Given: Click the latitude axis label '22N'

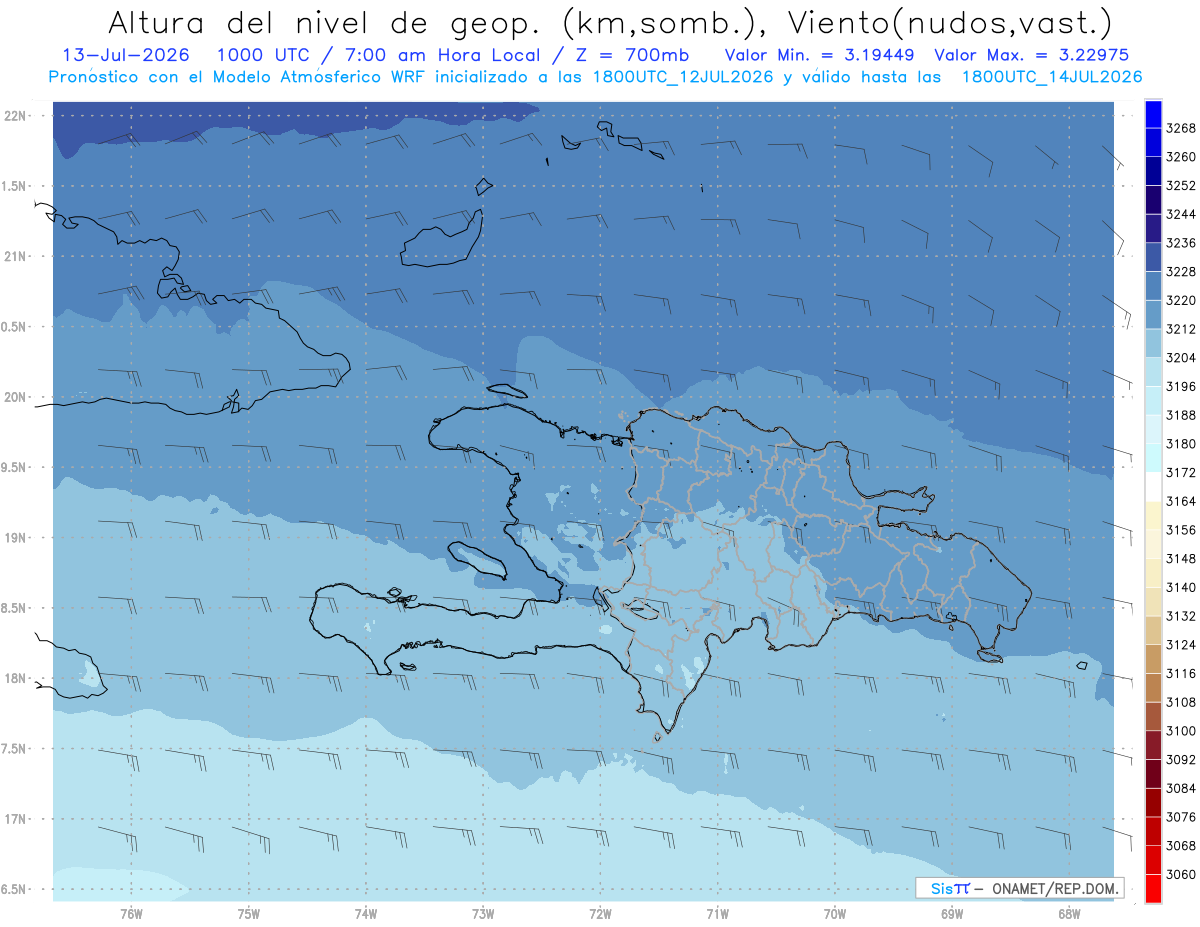Looking at the screenshot, I should coord(15,115).
